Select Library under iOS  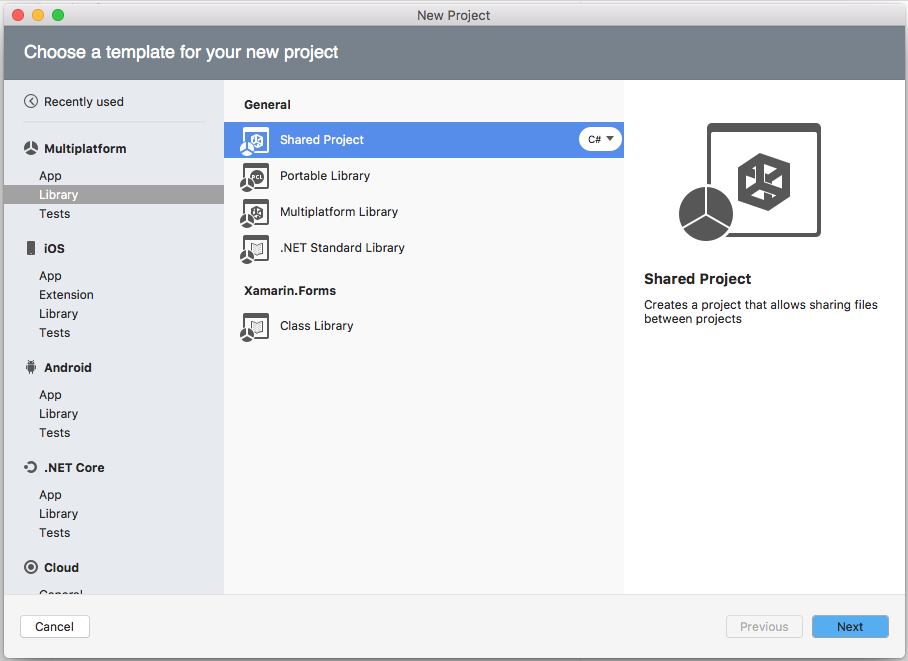point(58,313)
